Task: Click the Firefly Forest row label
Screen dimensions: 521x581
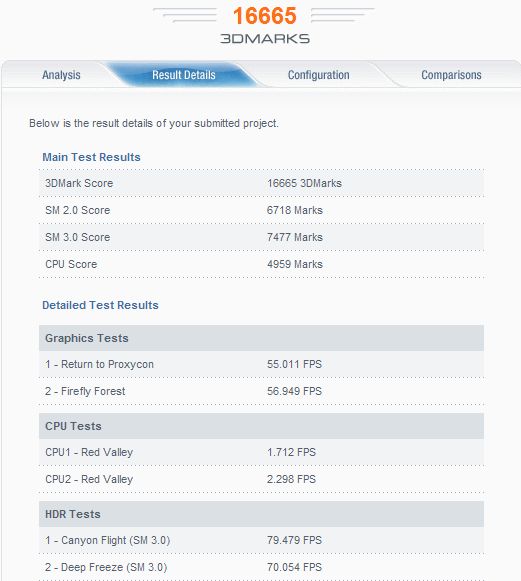Action: coord(85,391)
